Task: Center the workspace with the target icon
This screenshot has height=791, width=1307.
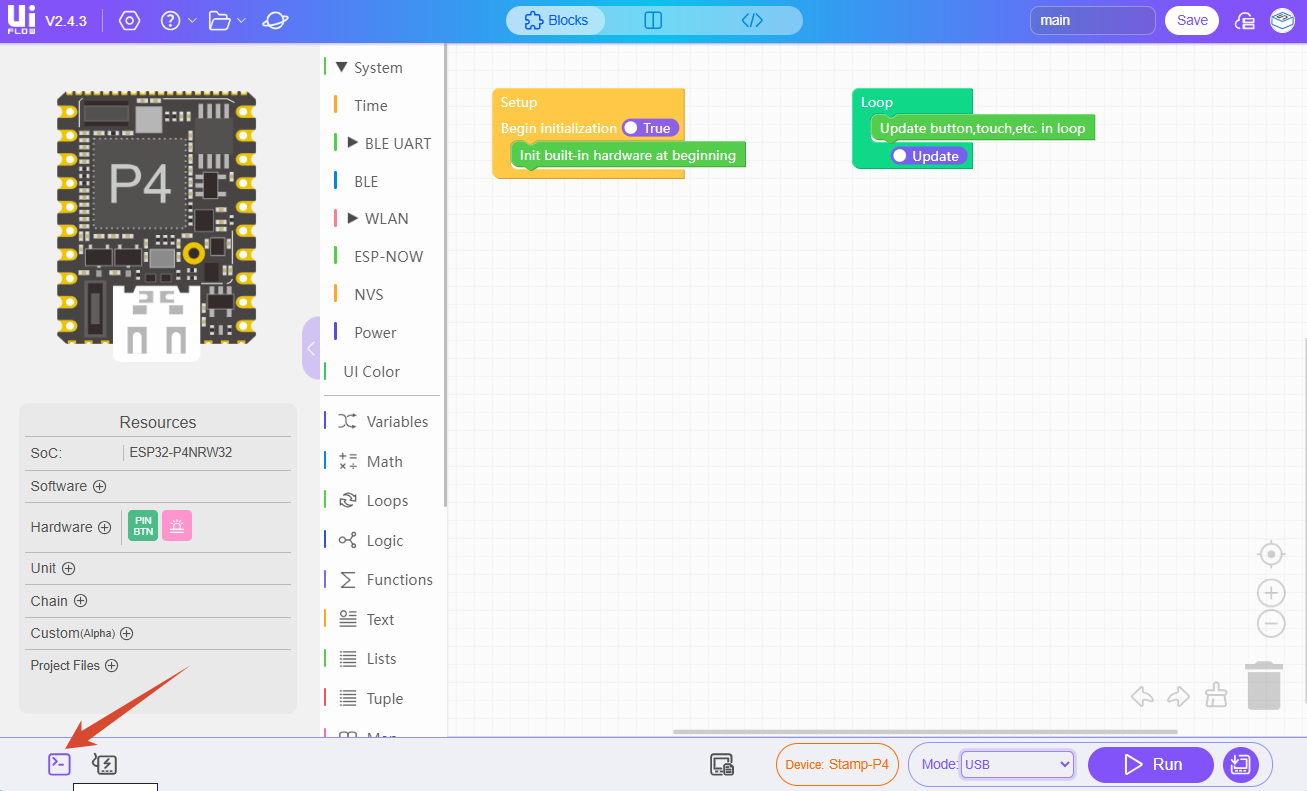Action: tap(1270, 554)
